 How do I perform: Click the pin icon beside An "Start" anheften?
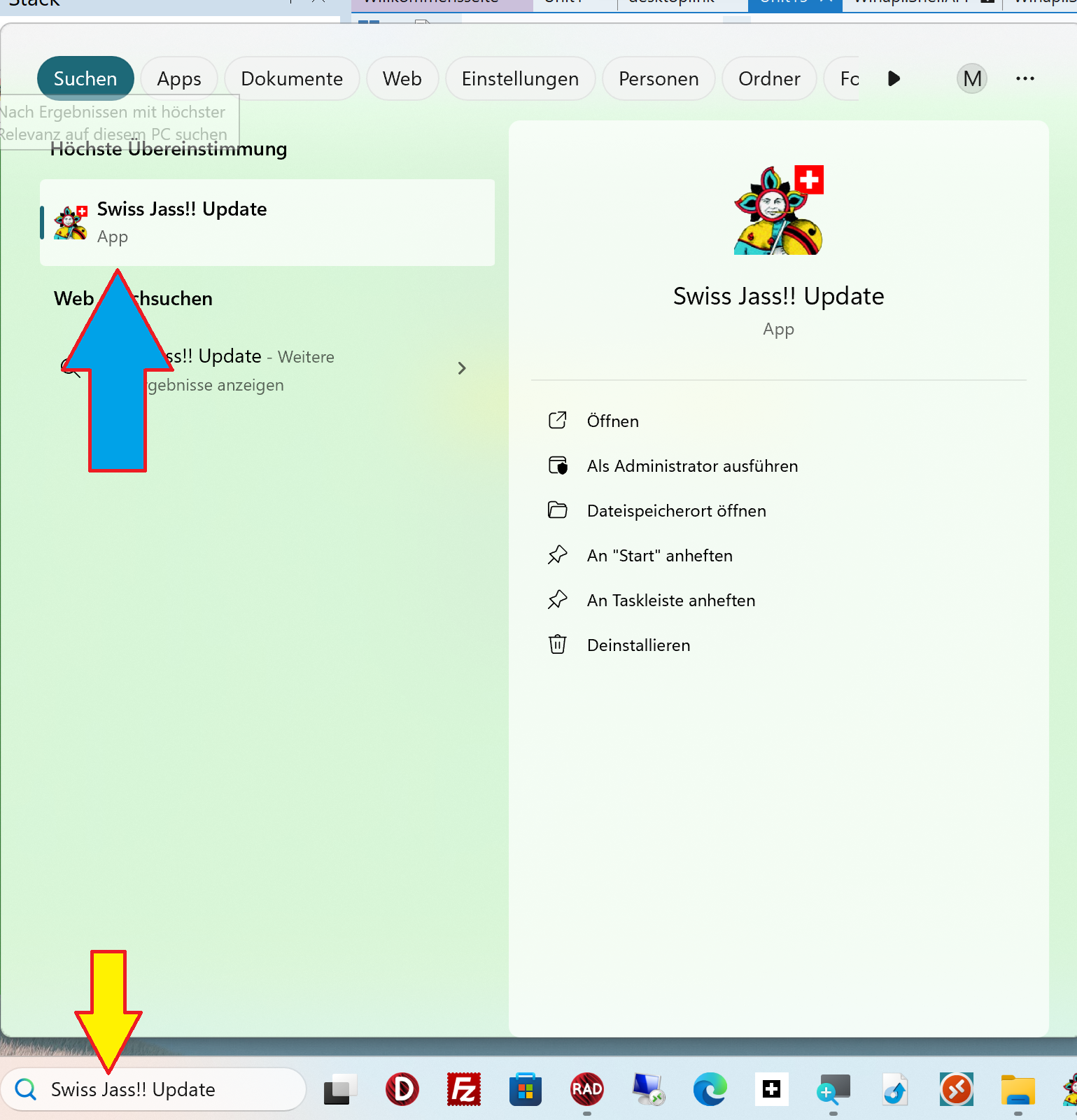click(x=558, y=554)
